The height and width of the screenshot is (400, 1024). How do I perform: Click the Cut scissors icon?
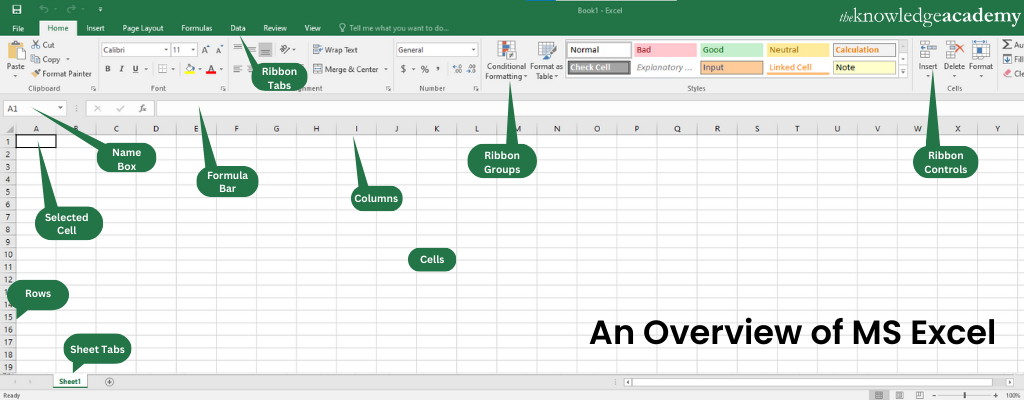[x=36, y=45]
